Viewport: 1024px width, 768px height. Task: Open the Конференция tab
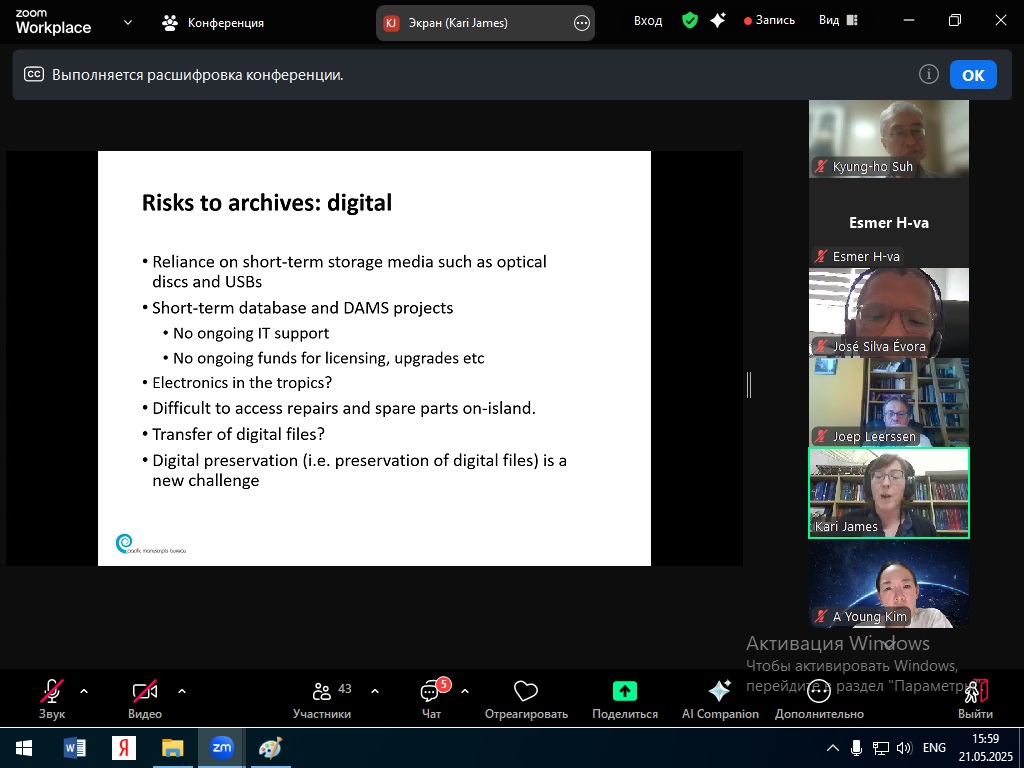pos(213,23)
